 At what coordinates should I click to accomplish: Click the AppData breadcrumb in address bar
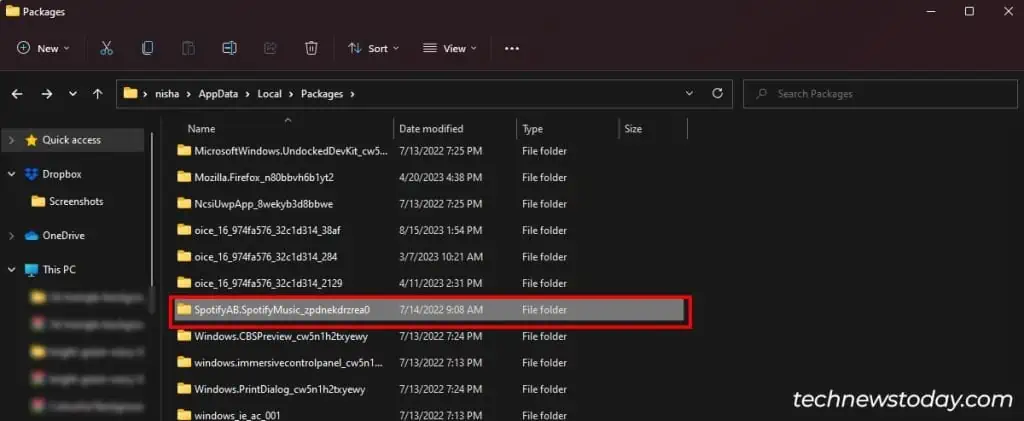pos(217,94)
